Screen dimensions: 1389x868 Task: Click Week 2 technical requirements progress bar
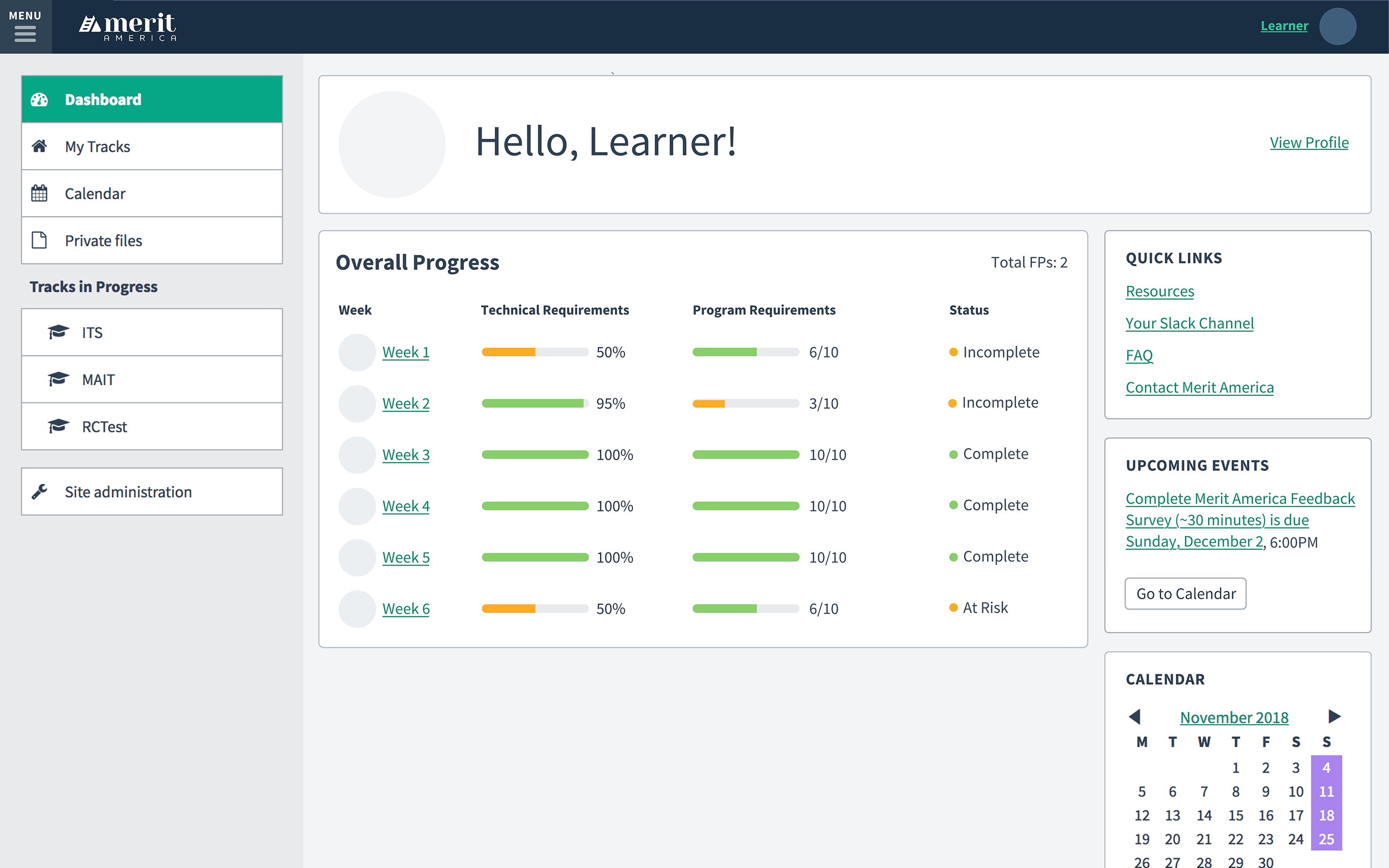[x=535, y=403]
